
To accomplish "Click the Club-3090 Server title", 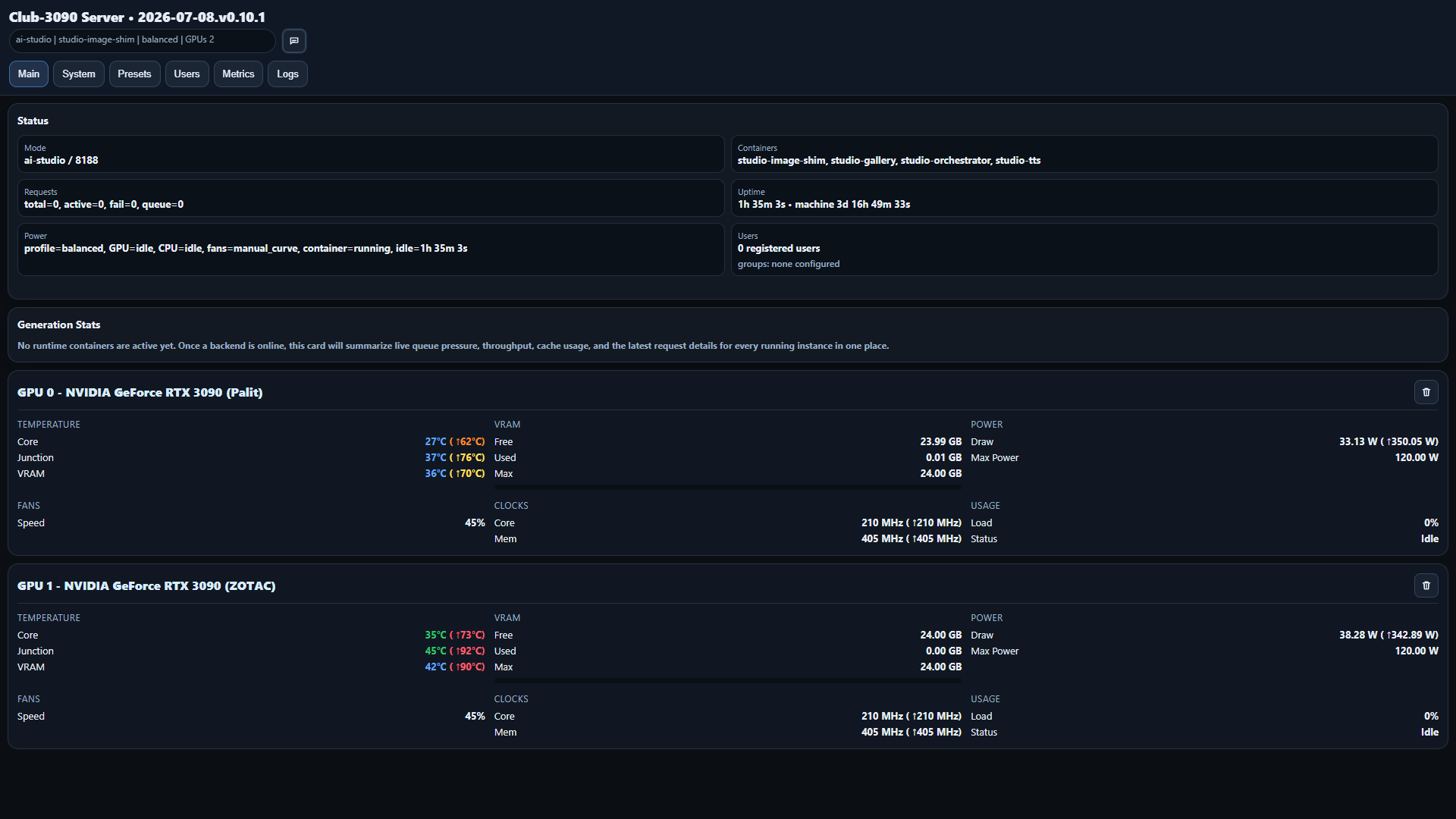I will tap(137, 17).
